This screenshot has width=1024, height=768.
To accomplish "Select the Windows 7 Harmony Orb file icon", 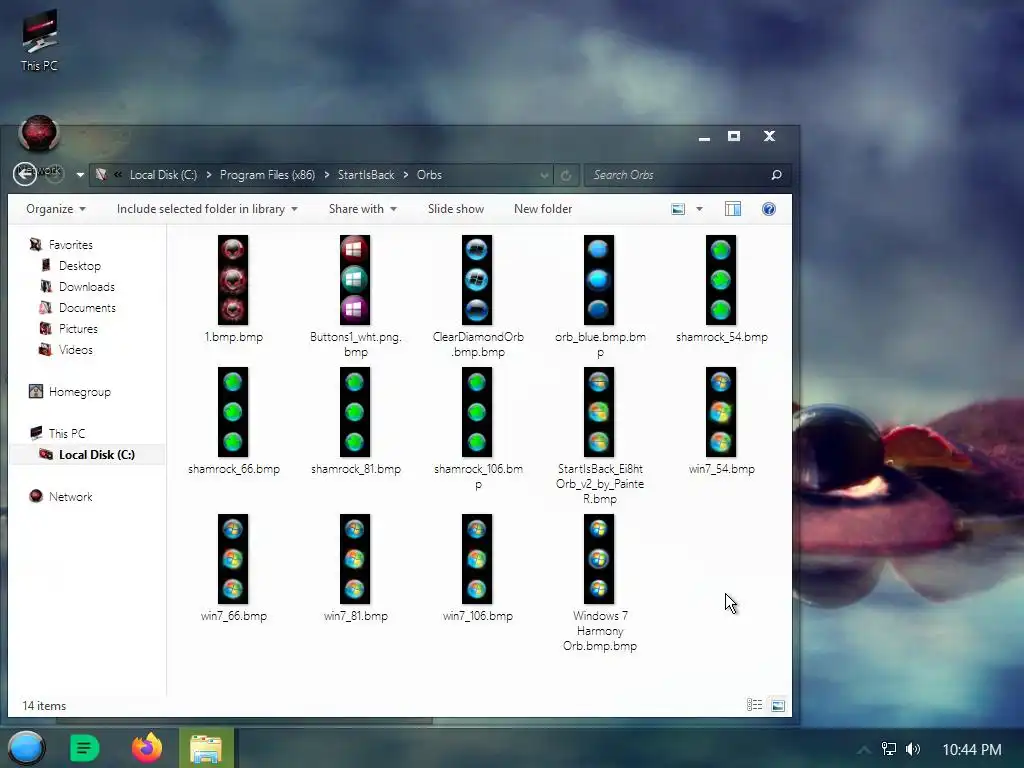I will pyautogui.click(x=599, y=558).
